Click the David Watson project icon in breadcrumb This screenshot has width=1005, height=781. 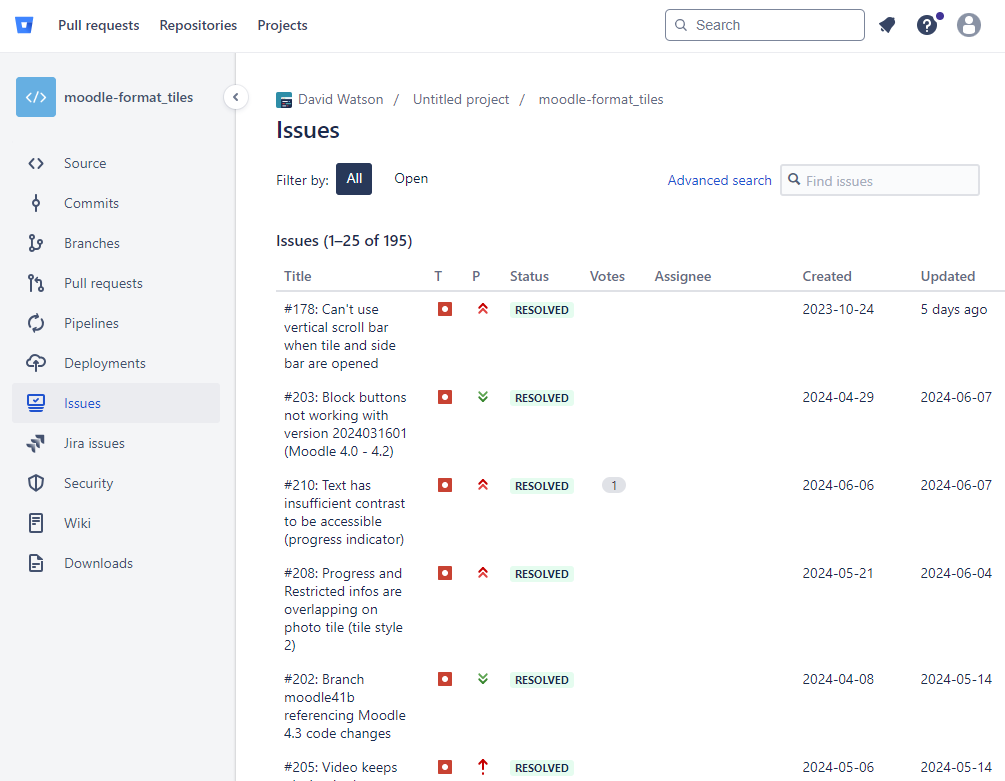(284, 100)
